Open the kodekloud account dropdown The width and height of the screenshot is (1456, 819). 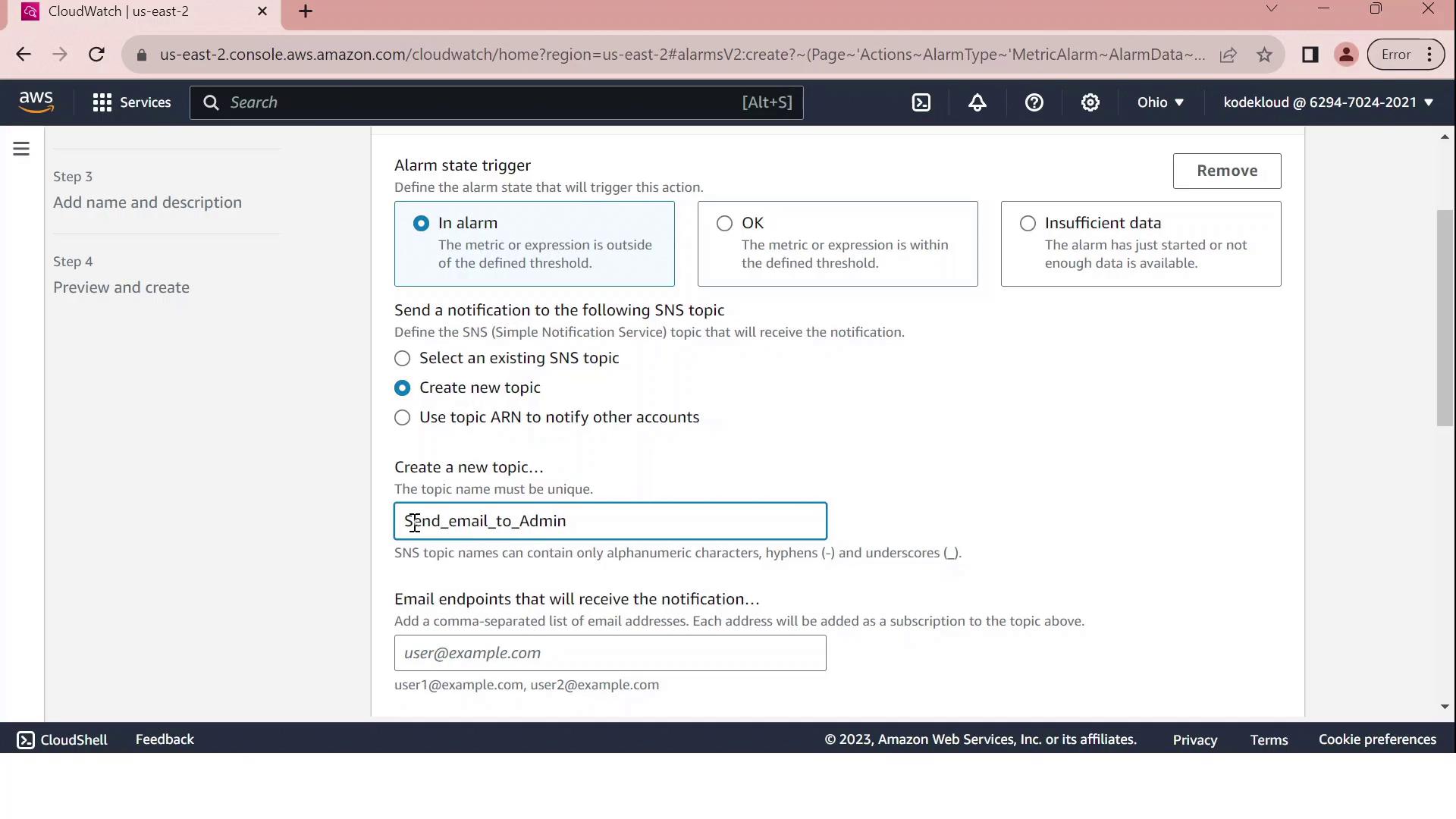tap(1327, 102)
